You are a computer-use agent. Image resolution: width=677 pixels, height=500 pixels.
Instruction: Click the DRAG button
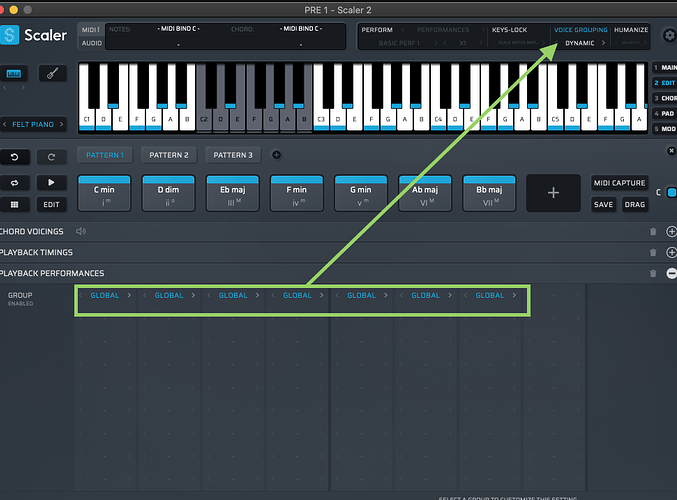[x=635, y=205]
